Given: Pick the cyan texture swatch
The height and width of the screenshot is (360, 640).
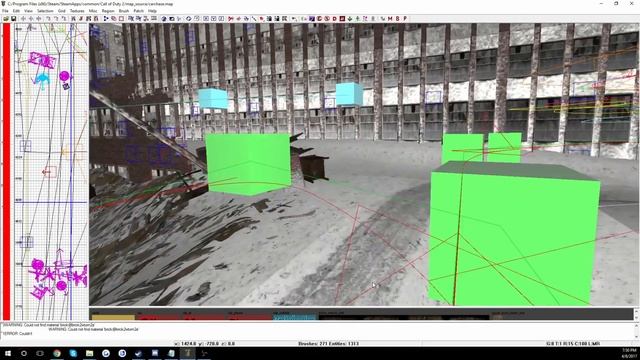Looking at the screenshot, I should pyautogui.click(x=294, y=317).
